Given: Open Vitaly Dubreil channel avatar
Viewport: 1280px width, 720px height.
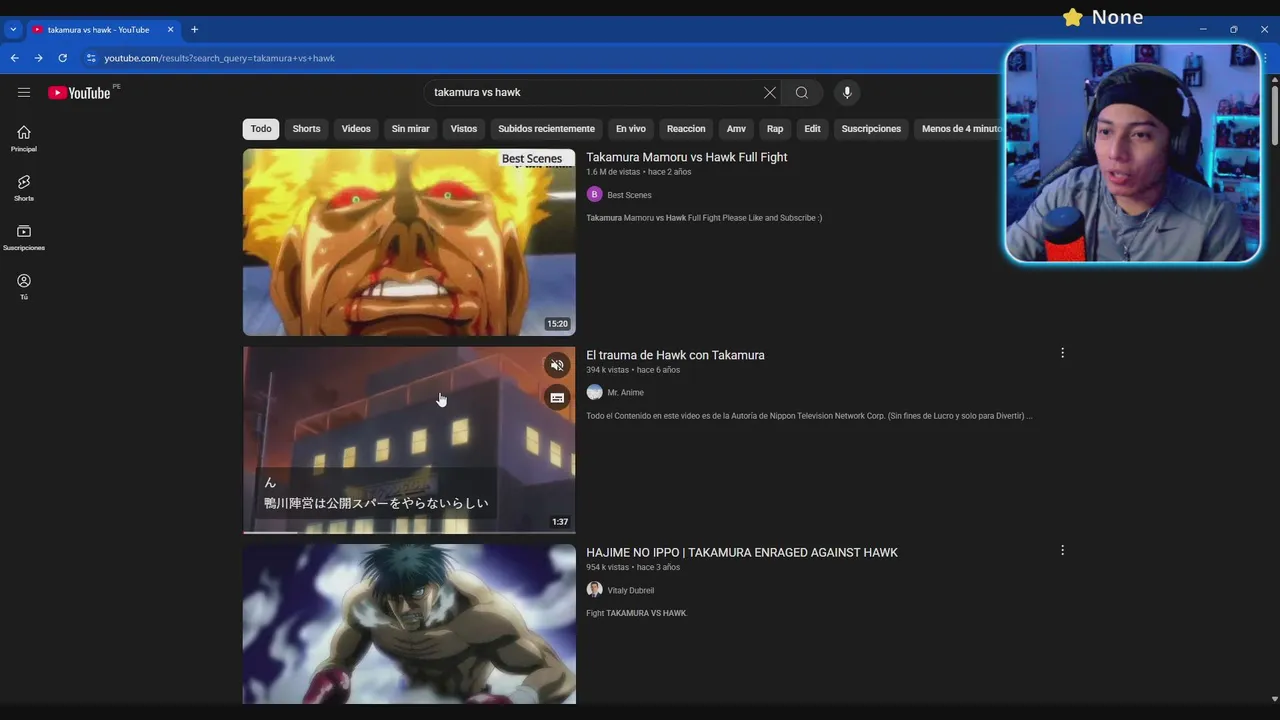Looking at the screenshot, I should click(594, 590).
